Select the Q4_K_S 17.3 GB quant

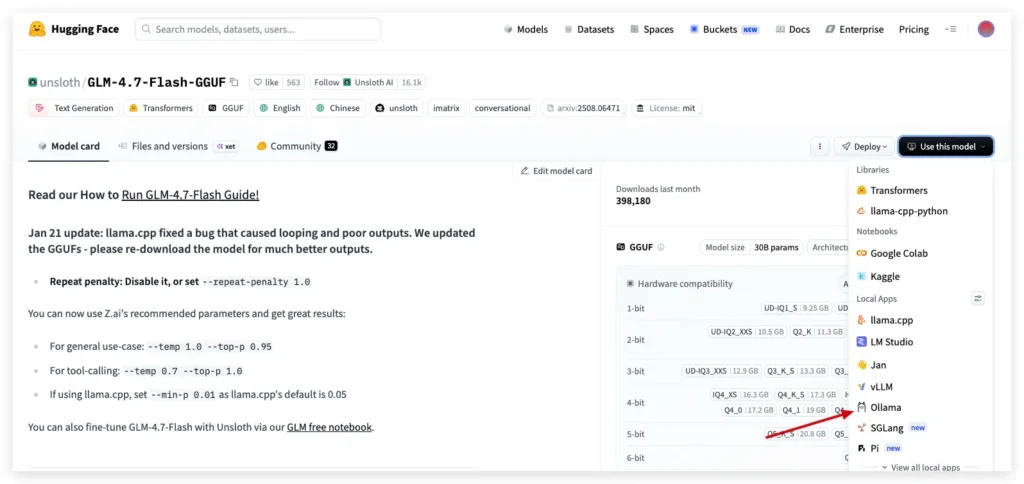(x=807, y=395)
